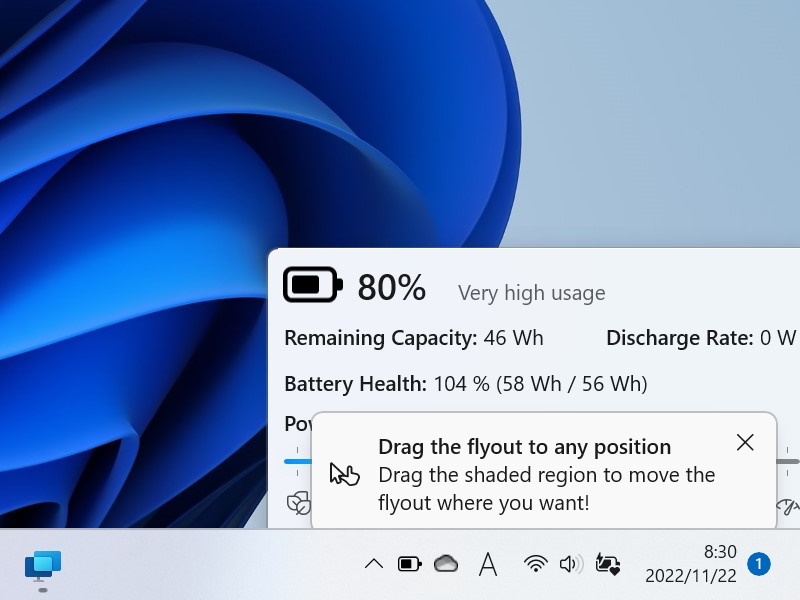Open the Wi-Fi network tray icon

pyautogui.click(x=536, y=564)
